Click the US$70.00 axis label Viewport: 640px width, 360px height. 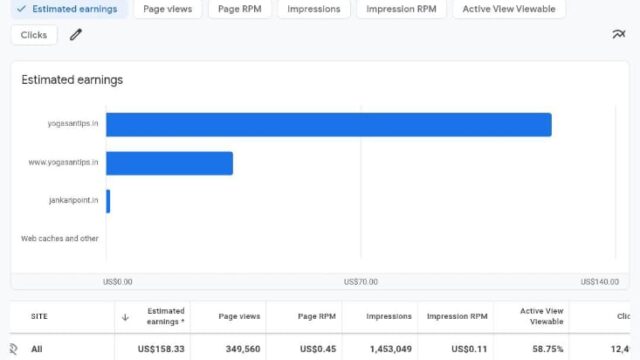point(361,282)
